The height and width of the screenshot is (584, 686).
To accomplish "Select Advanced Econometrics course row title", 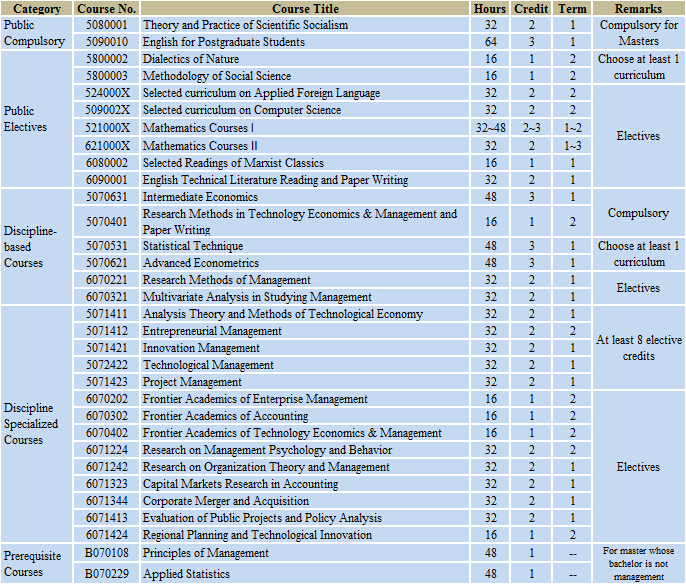I will pyautogui.click(x=201, y=263).
